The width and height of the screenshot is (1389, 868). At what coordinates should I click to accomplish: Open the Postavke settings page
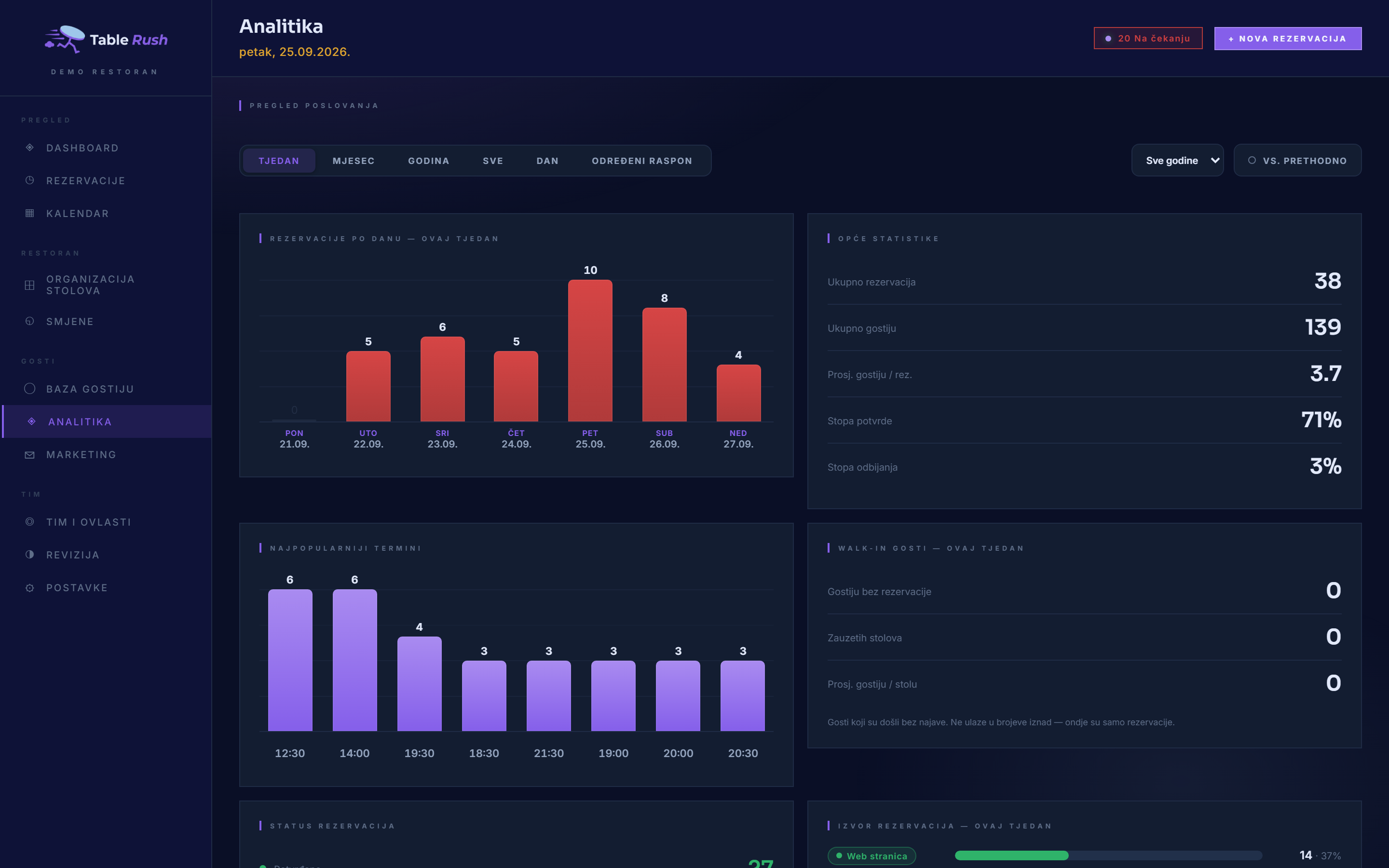tap(107, 588)
